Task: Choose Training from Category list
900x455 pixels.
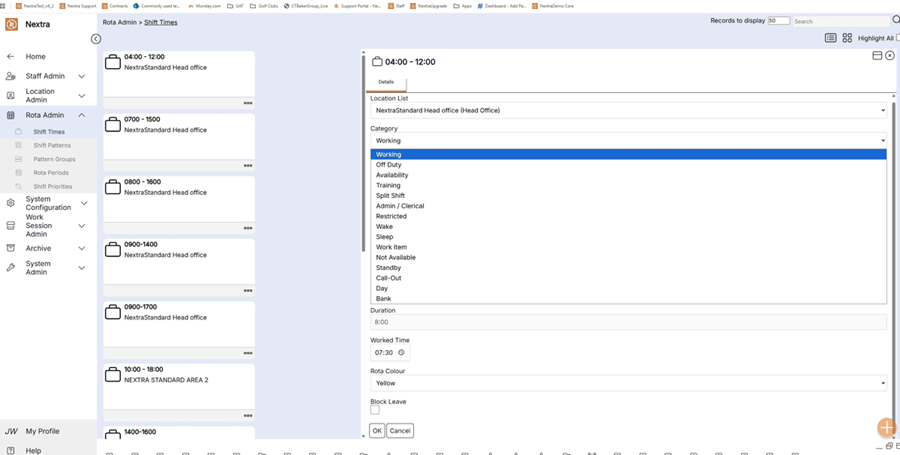Action: [x=629, y=185]
